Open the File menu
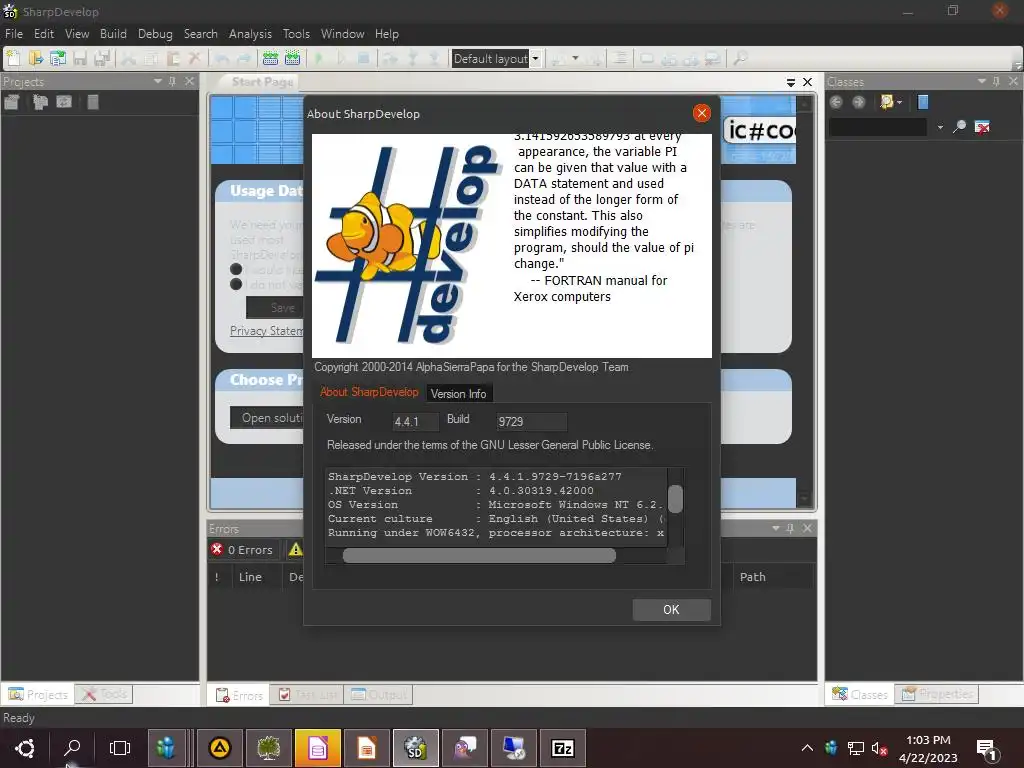 [x=14, y=34]
